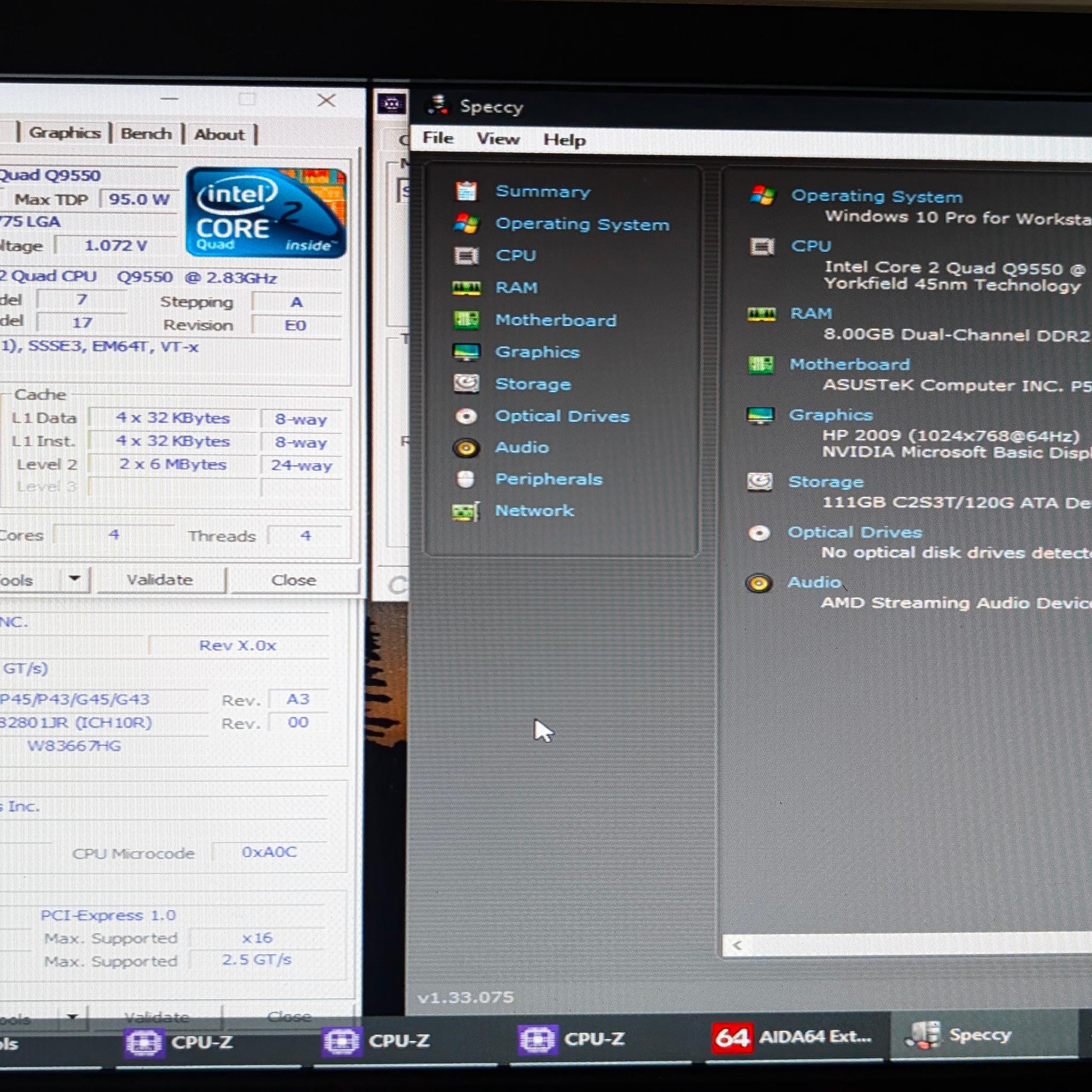Click Close button in front CPU-Z window

(294, 581)
